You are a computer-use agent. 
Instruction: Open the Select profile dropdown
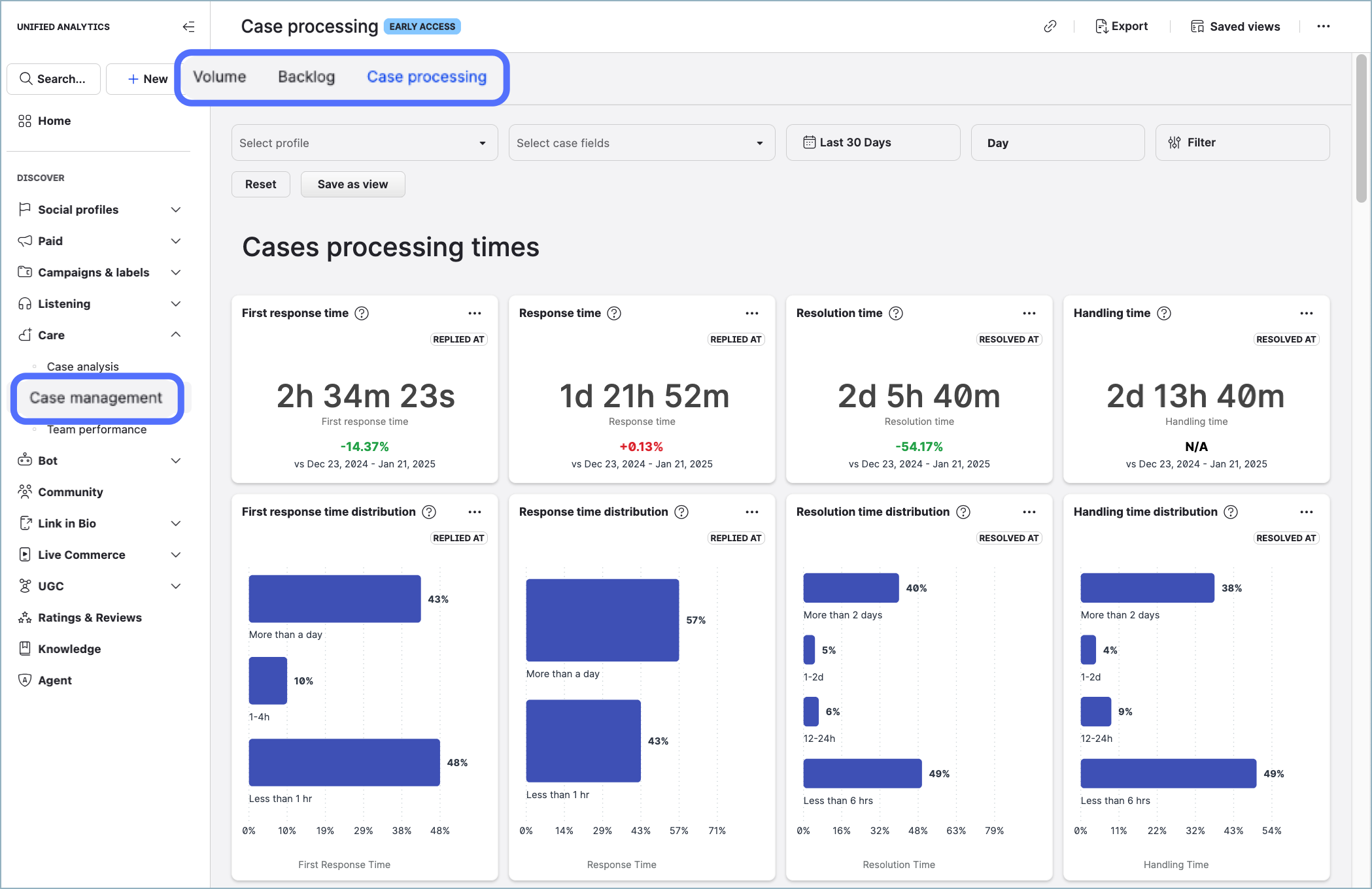(x=364, y=143)
